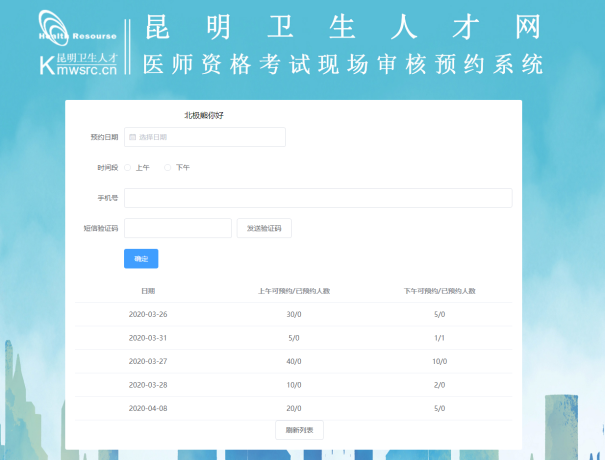The image size is (605, 460).
Task: Click the blue 确定 confirm button
Action: pyautogui.click(x=141, y=259)
